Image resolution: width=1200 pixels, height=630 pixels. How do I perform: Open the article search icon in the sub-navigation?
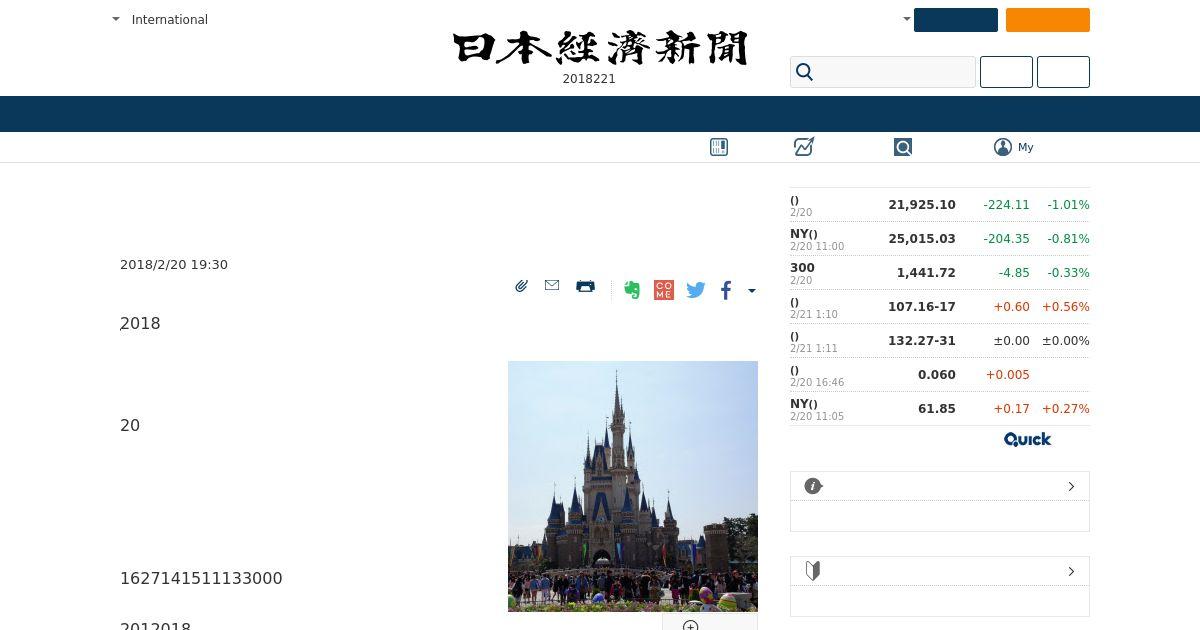[903, 147]
